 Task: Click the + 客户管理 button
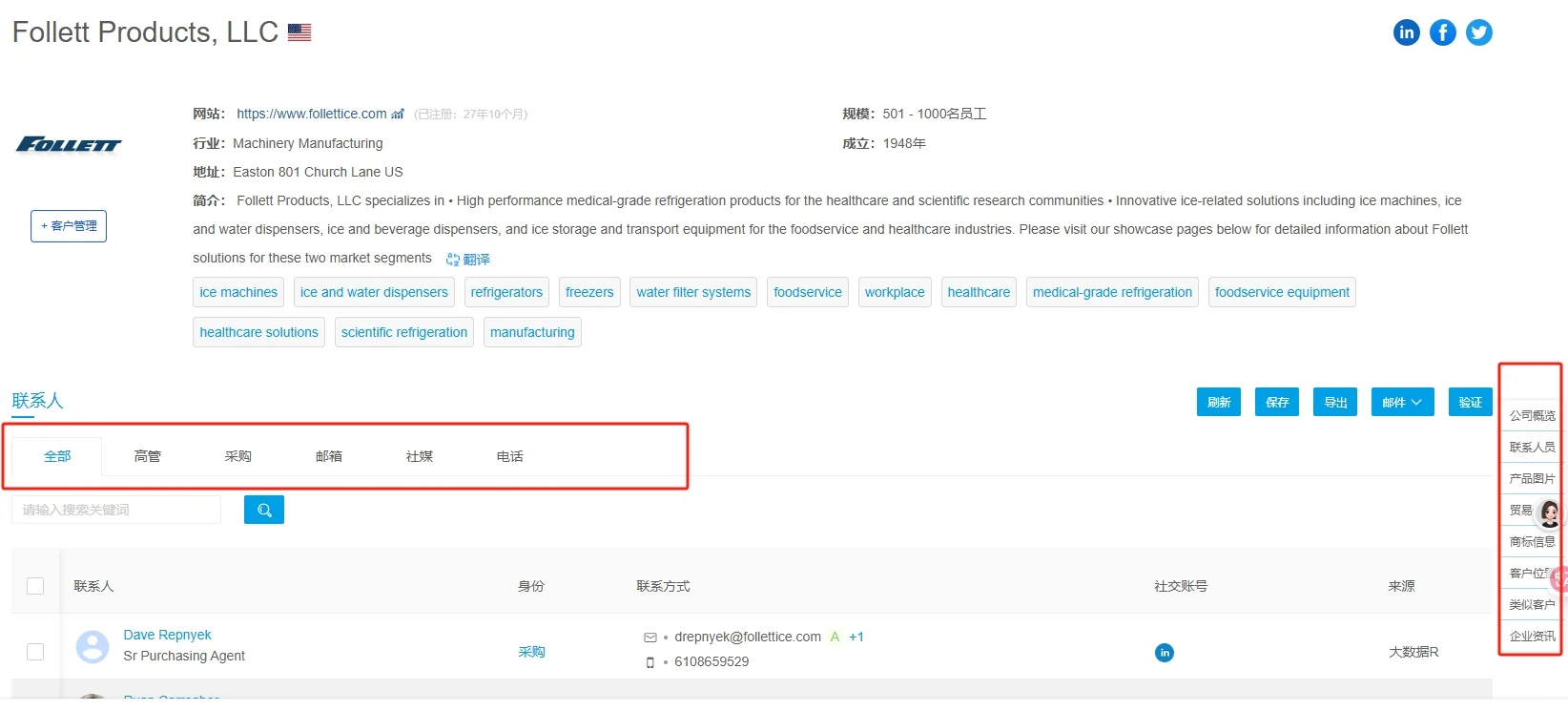pos(69,226)
